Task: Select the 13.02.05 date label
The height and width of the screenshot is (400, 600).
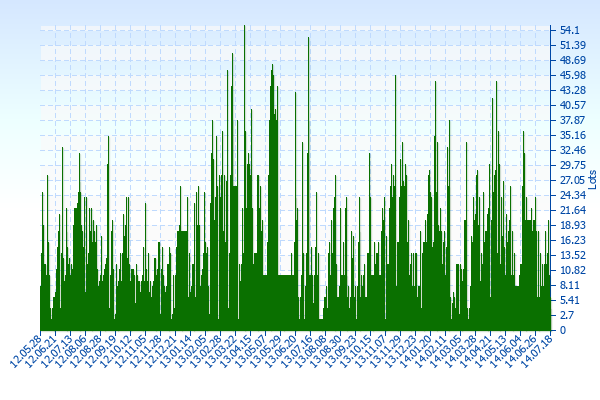Action: pos(191,351)
